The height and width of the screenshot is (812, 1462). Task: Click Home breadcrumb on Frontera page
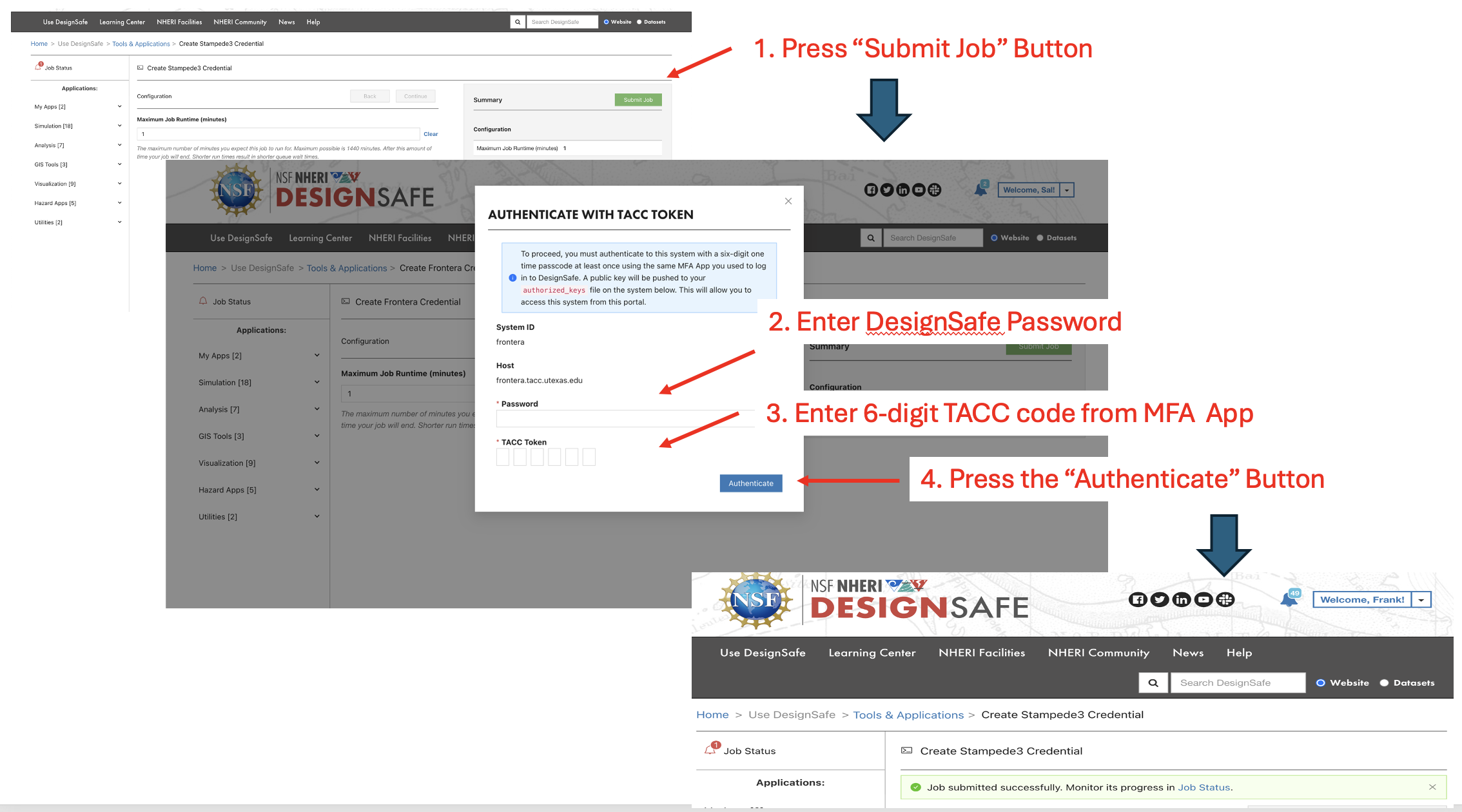pos(205,268)
